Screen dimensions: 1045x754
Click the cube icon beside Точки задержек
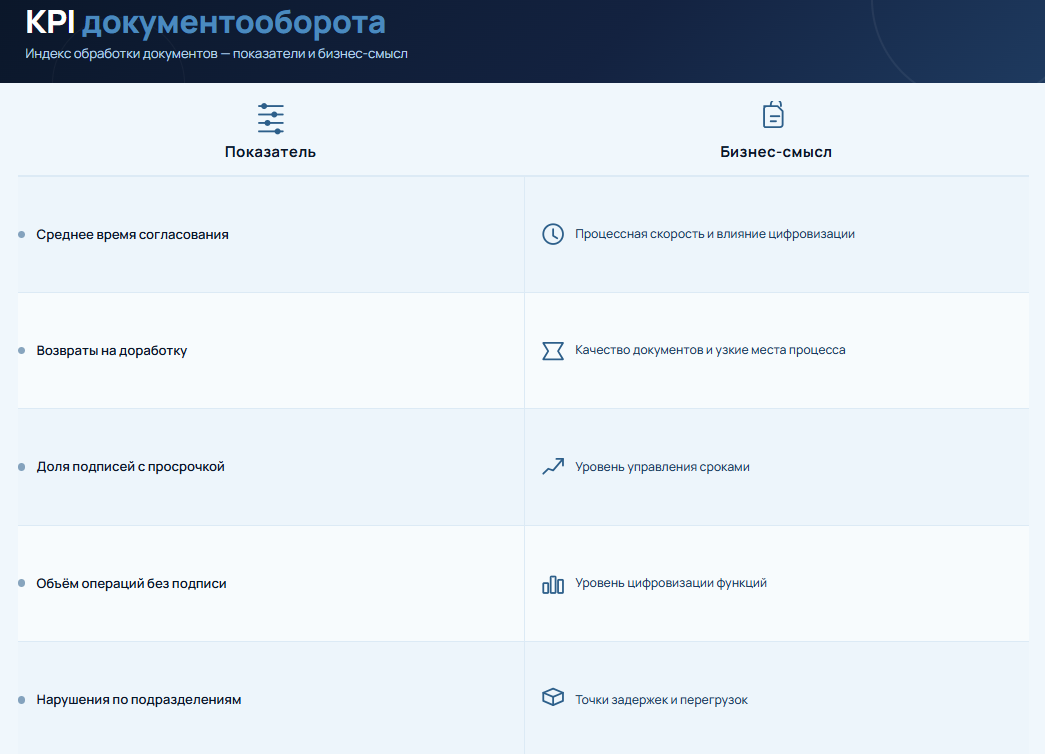[552, 697]
